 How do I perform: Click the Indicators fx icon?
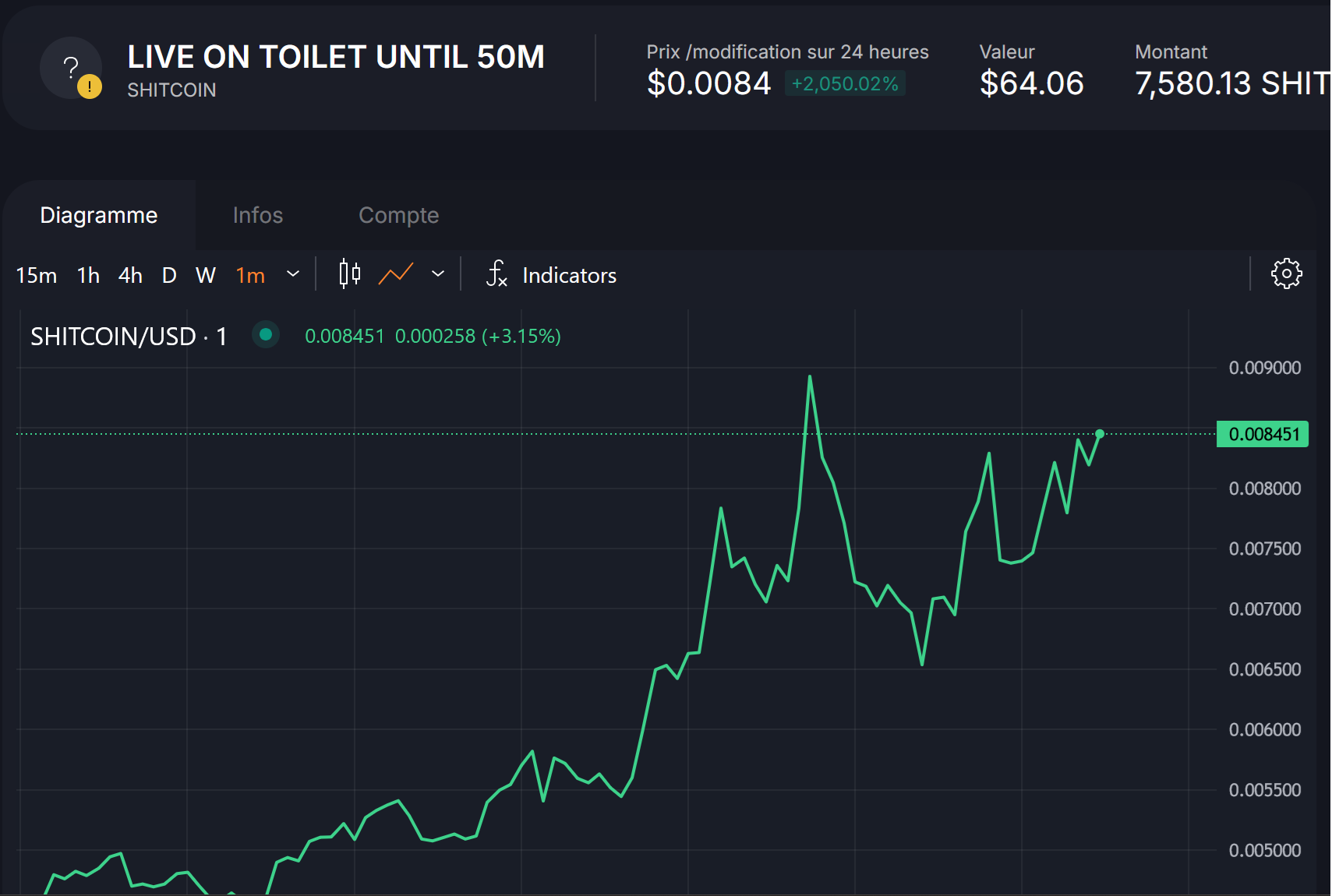[496, 274]
